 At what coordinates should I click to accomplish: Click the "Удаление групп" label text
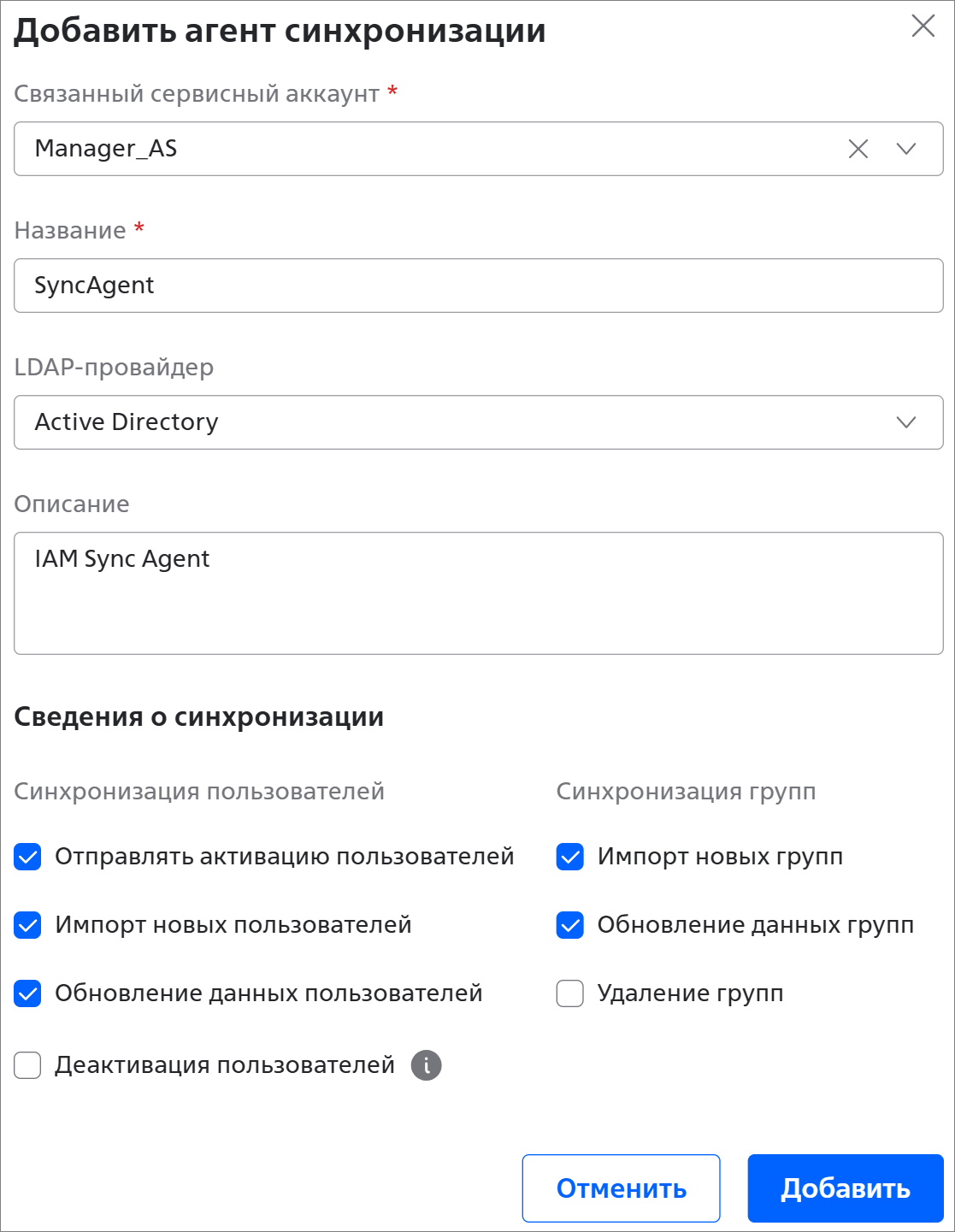(690, 993)
